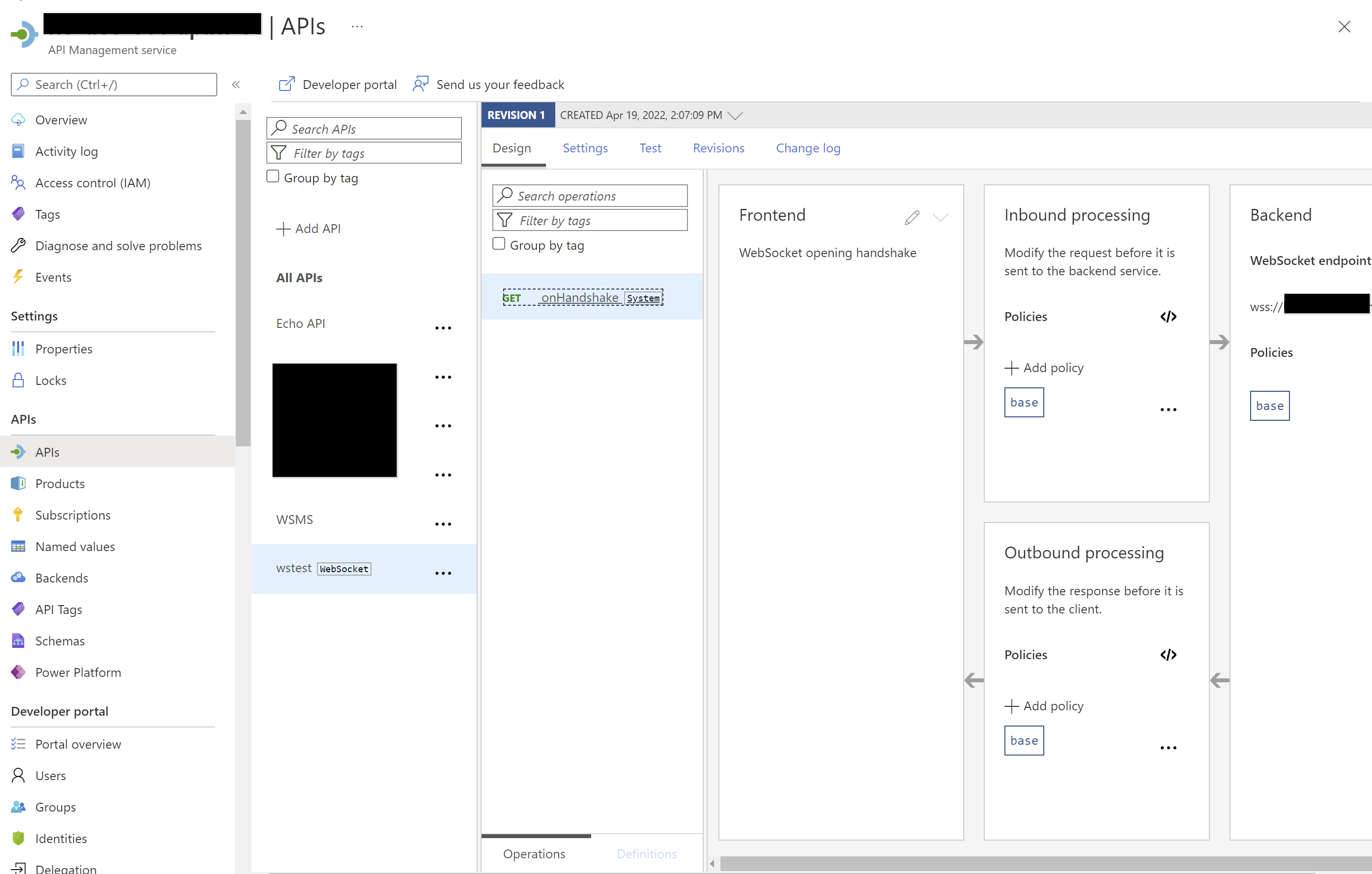Expand the revision created date dropdown

click(x=736, y=116)
